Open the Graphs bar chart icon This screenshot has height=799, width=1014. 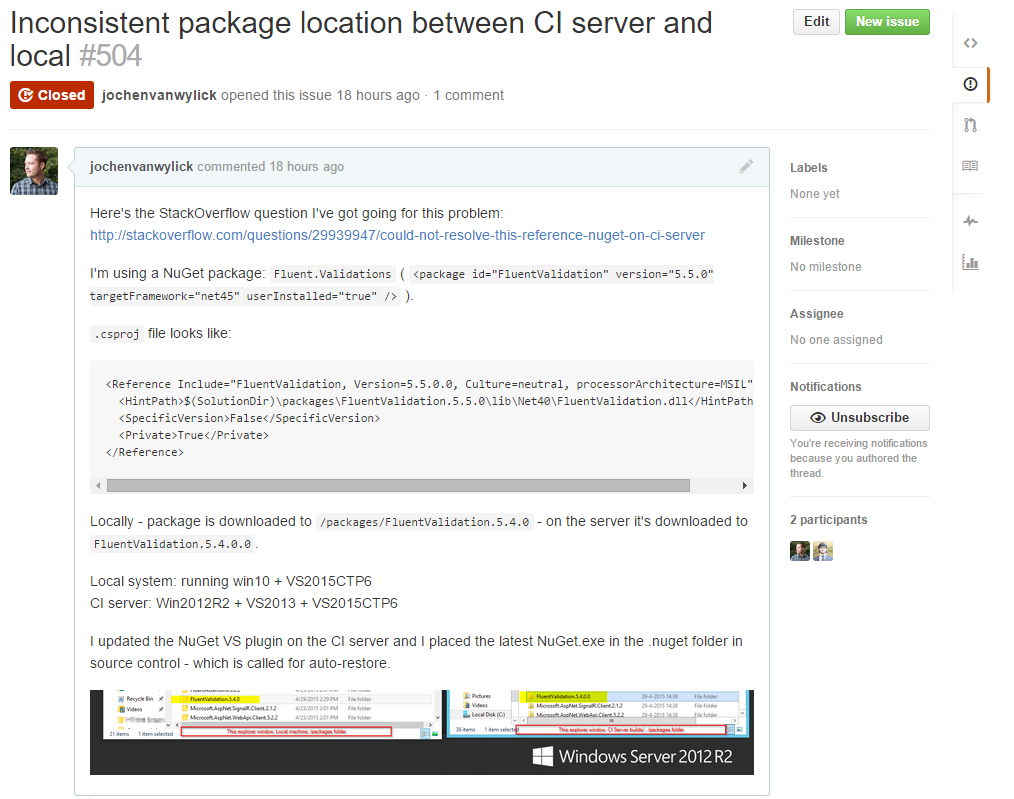click(x=970, y=262)
